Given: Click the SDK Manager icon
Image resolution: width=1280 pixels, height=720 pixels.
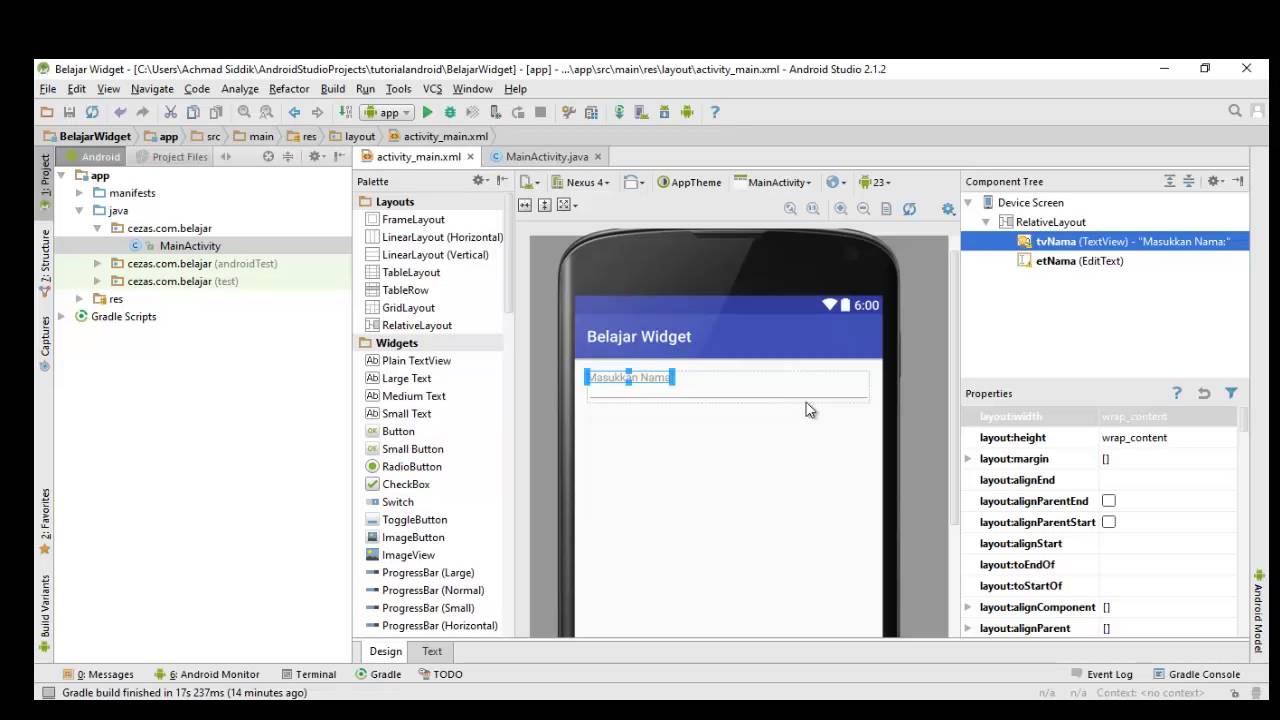Looking at the screenshot, I should tap(664, 112).
